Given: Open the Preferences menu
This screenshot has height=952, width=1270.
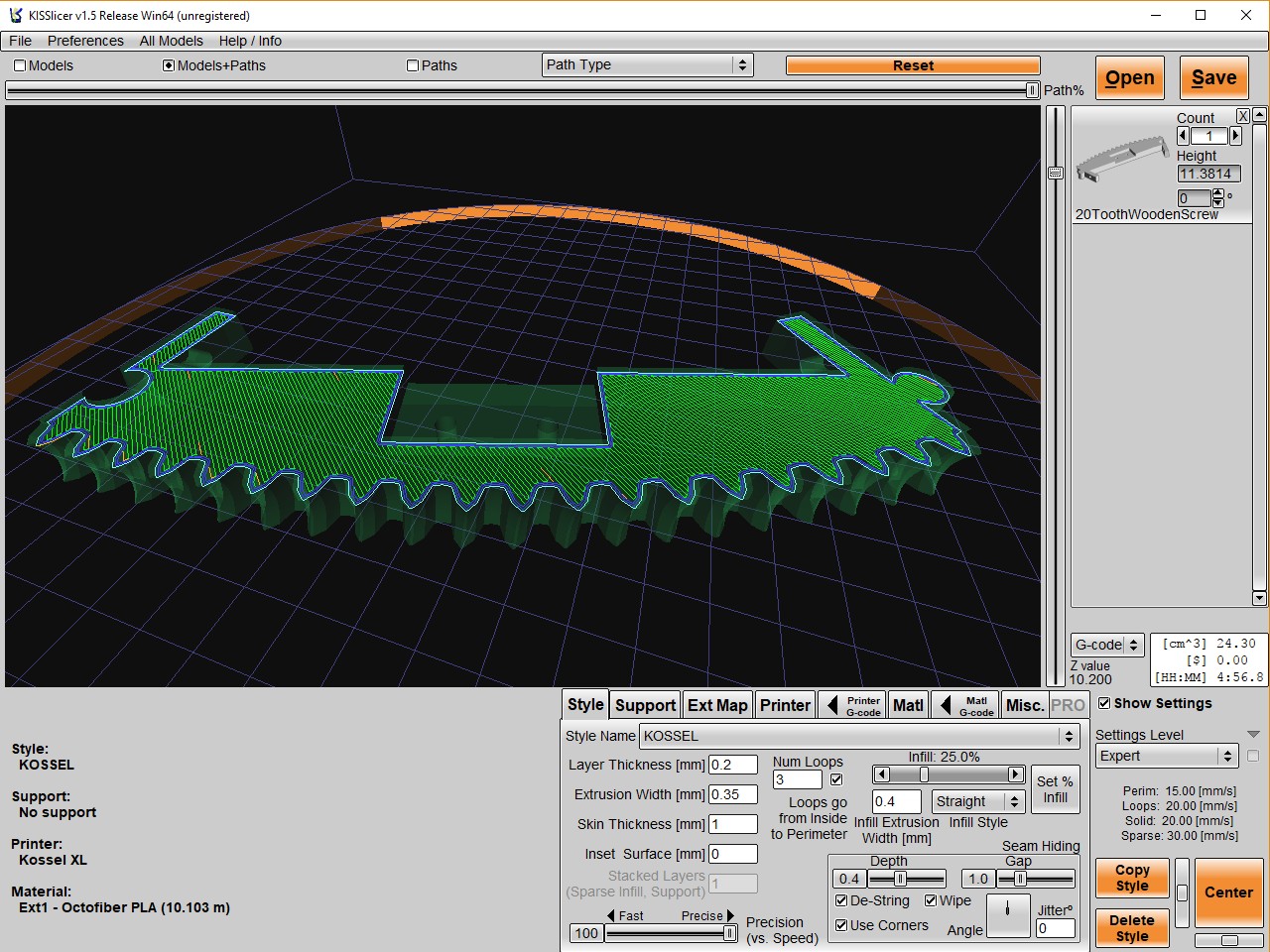Looking at the screenshot, I should [x=85, y=41].
